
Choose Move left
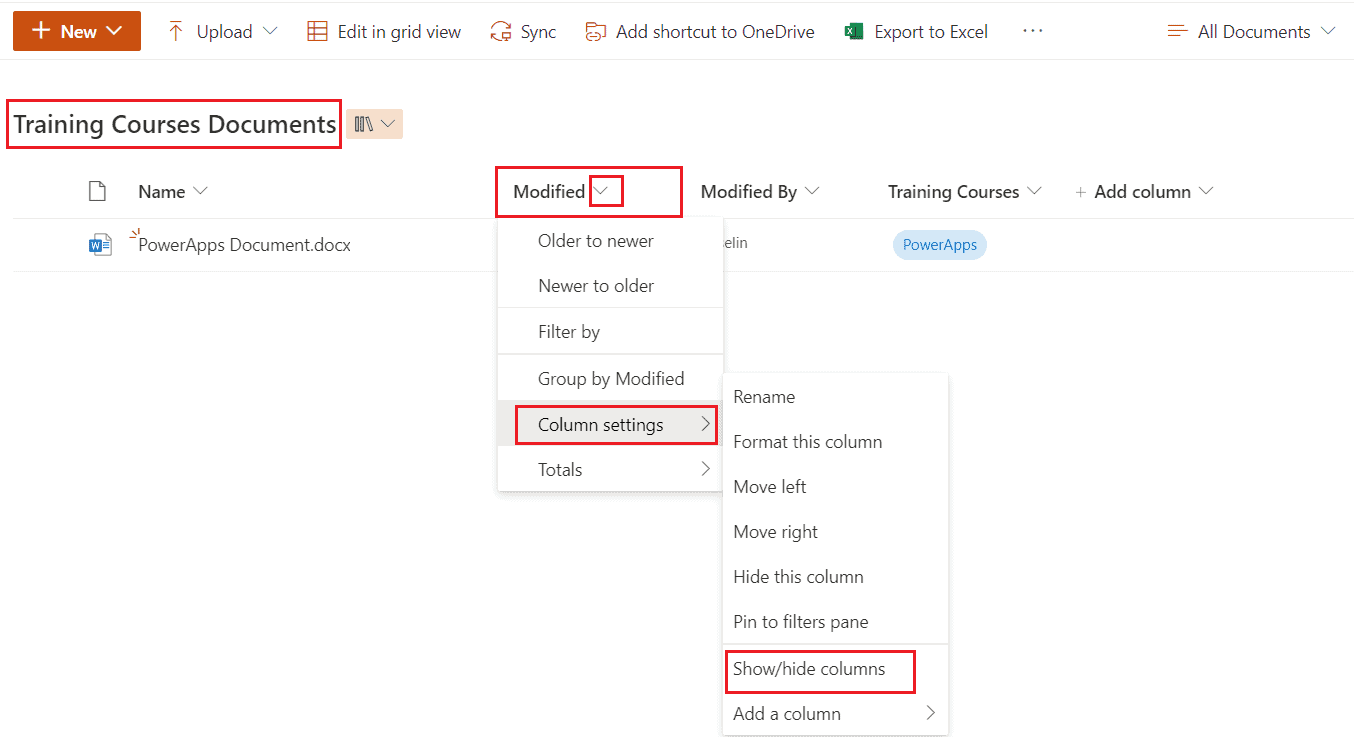(x=835, y=486)
